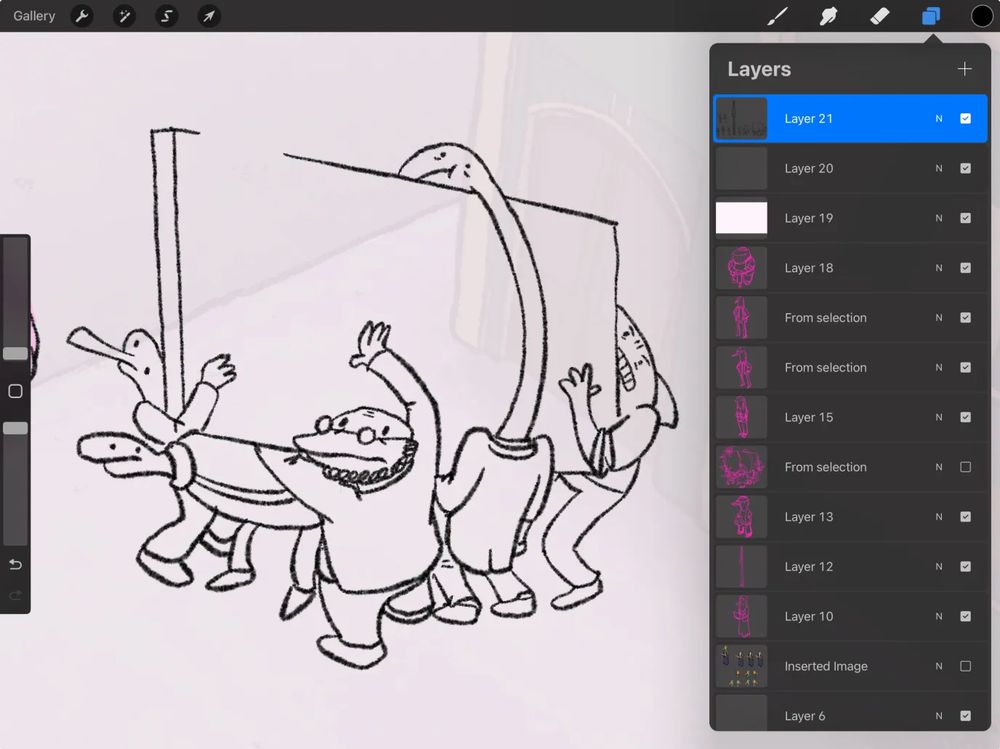Open the black color picker circle

[x=982, y=16]
